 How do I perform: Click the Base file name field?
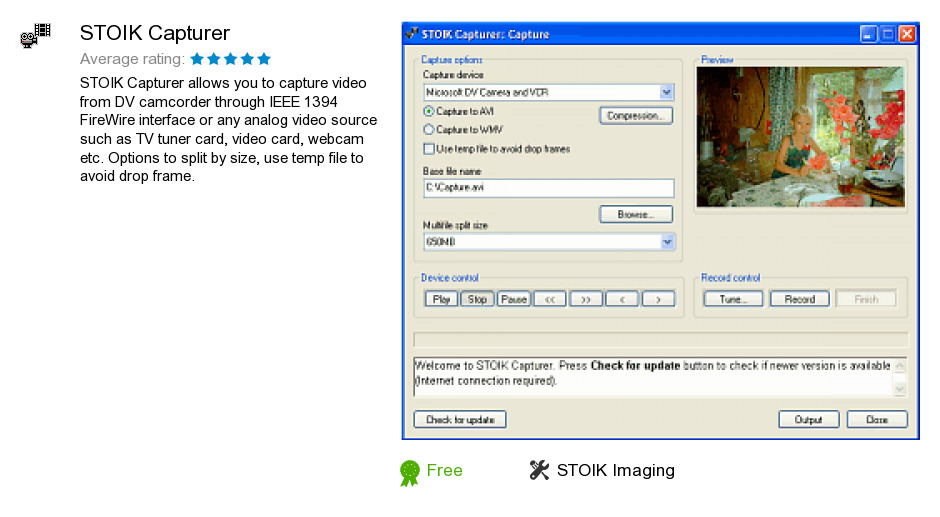point(549,188)
